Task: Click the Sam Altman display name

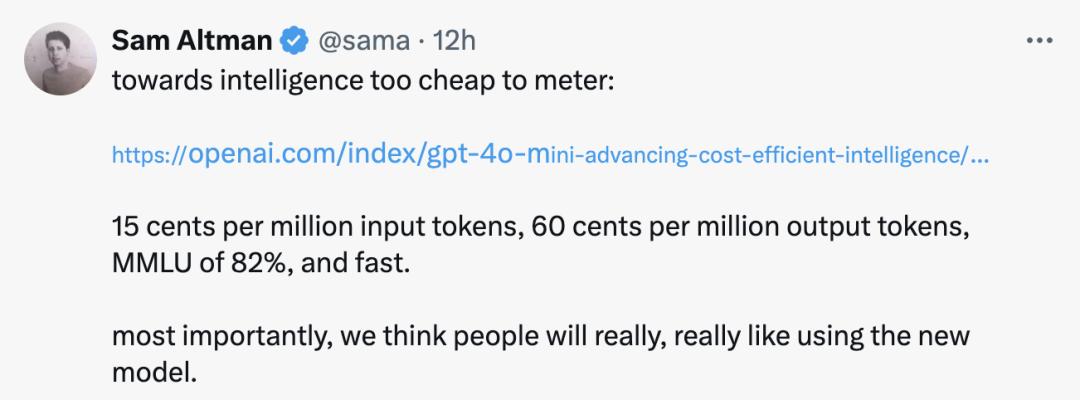Action: click(192, 41)
